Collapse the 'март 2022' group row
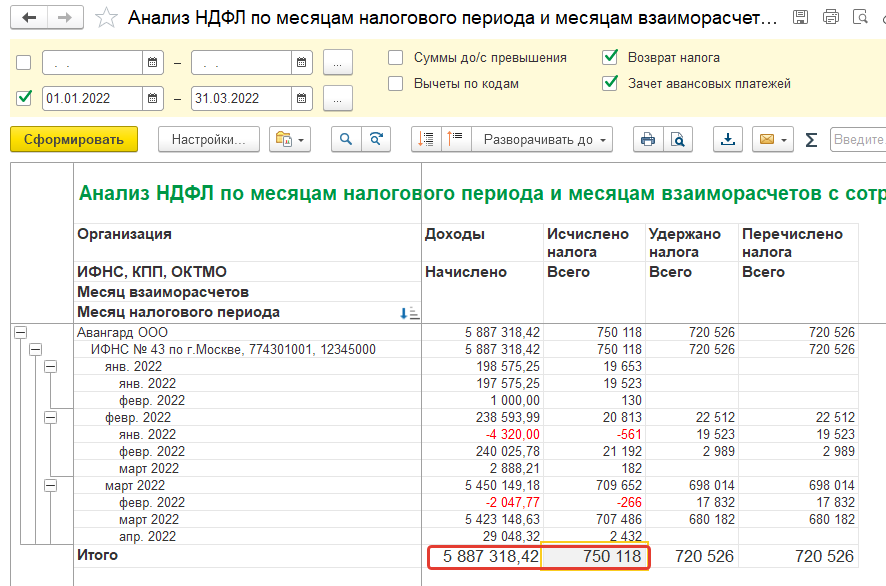The height and width of the screenshot is (586, 886). coord(51,485)
